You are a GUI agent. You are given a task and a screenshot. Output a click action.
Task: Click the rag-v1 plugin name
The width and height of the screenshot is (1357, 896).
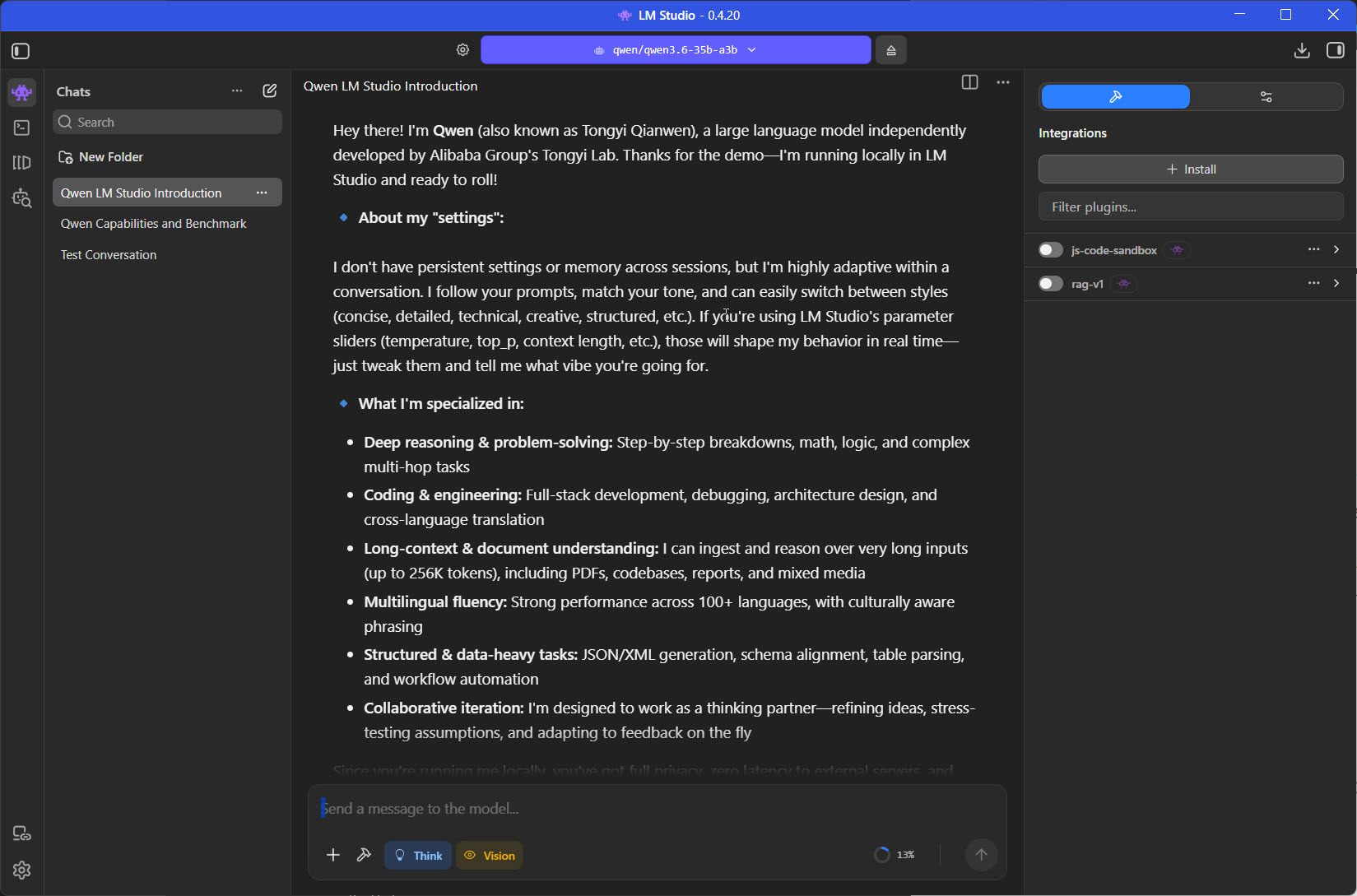[1087, 284]
